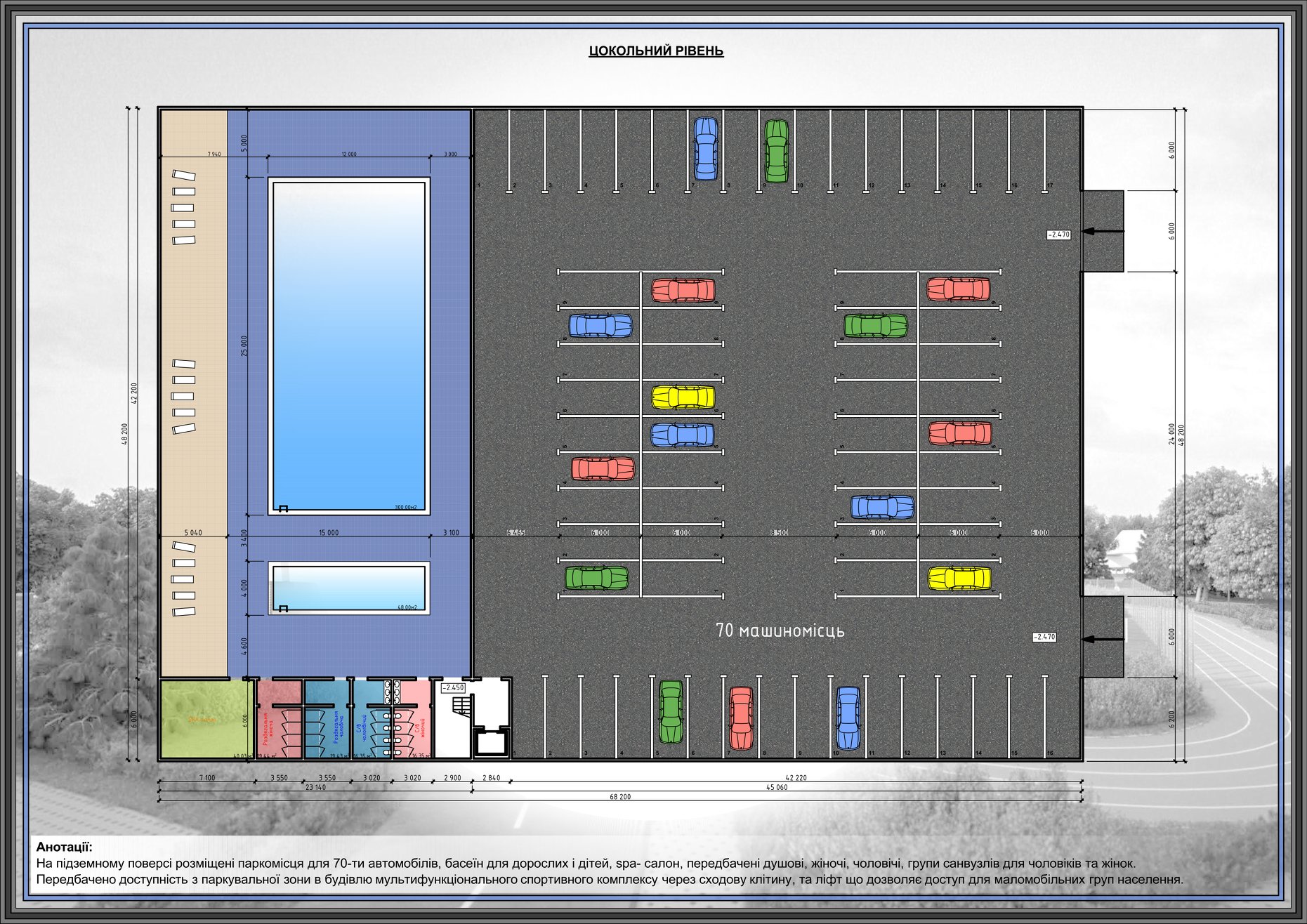Click the 70 машиномісць parking label
Viewport: 1307px width, 924px height.
pos(780,631)
